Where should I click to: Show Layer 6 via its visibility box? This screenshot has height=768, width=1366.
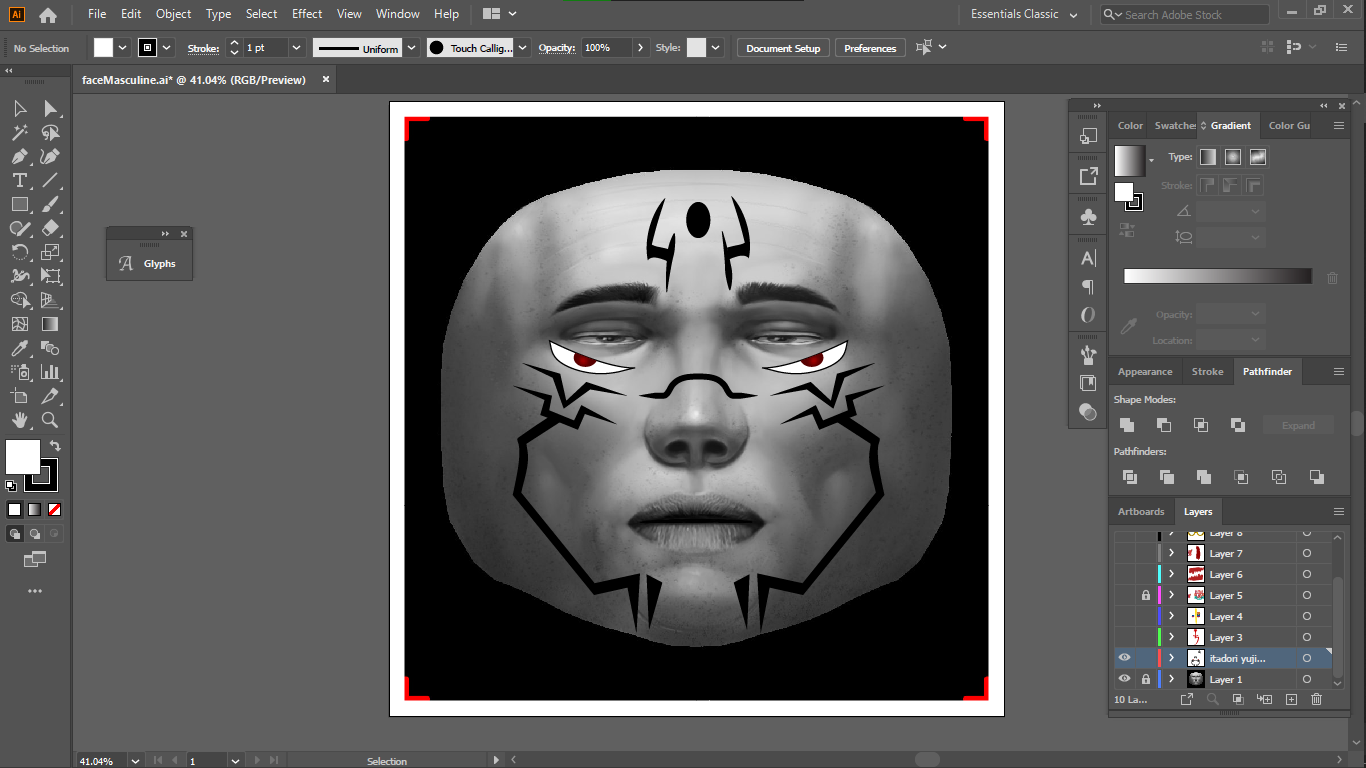(1124, 574)
